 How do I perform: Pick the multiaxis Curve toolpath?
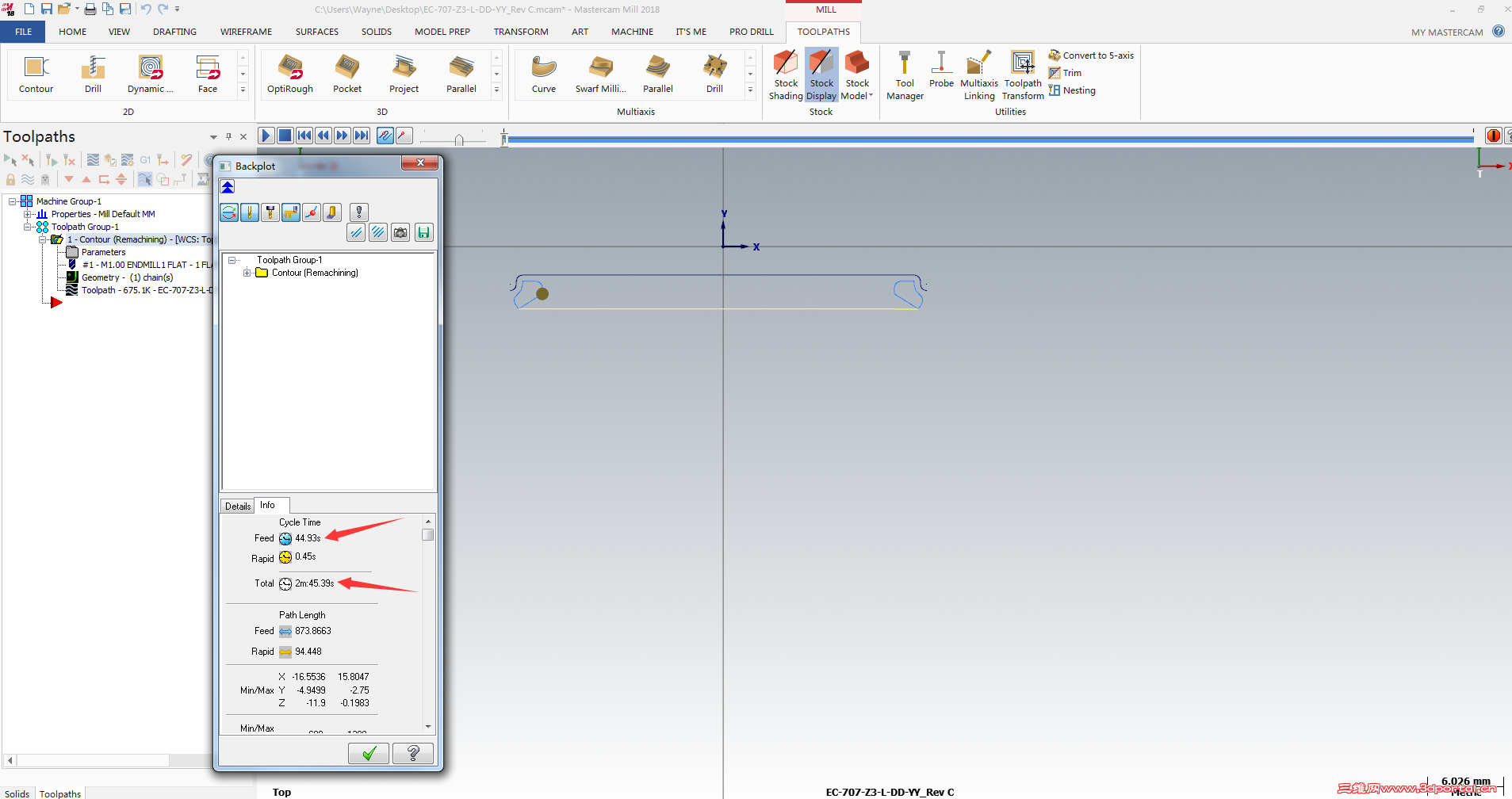[x=544, y=75]
